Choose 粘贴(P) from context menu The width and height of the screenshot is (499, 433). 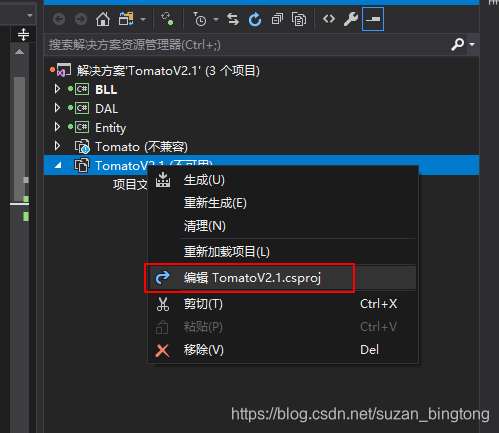pos(283,327)
